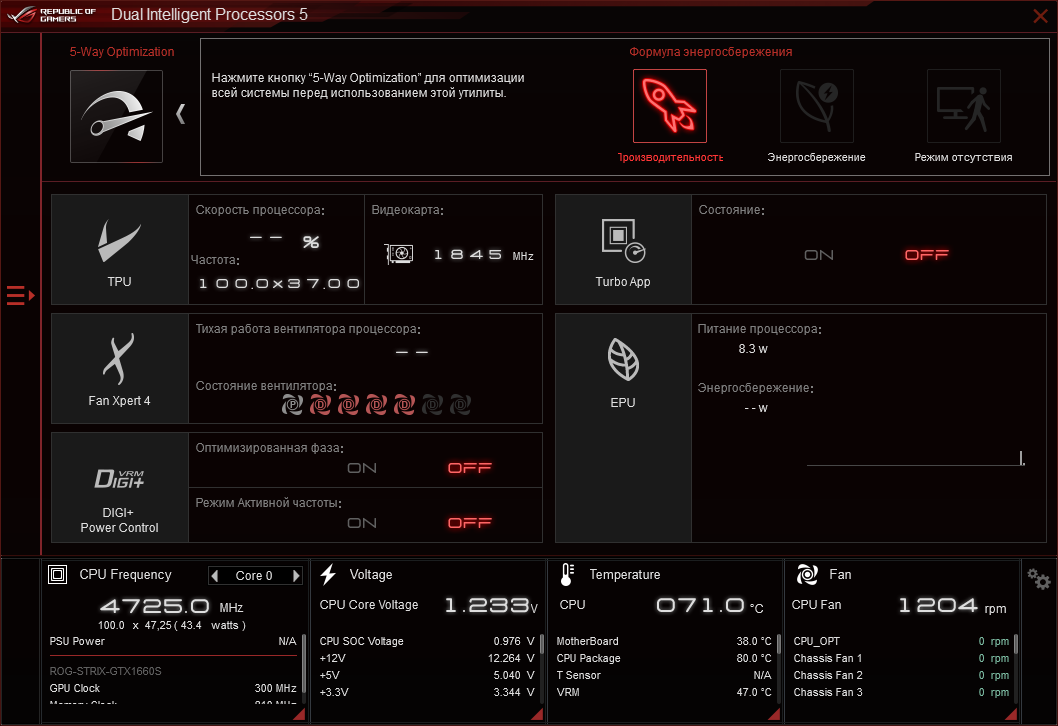Launch the 5-Way Optimization speedometer icon
This screenshot has width=1058, height=726.
click(x=116, y=116)
